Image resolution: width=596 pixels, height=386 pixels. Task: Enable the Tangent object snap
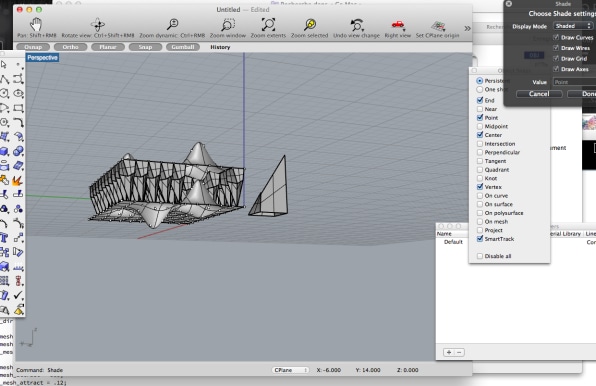click(480, 161)
